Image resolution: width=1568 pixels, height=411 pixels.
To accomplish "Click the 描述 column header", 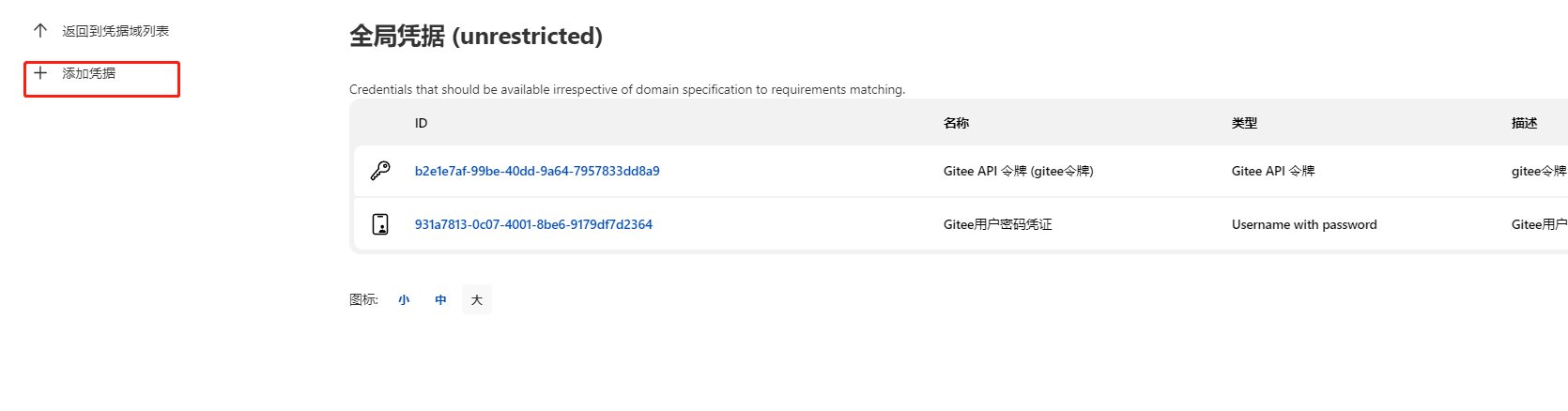I will [x=1524, y=123].
